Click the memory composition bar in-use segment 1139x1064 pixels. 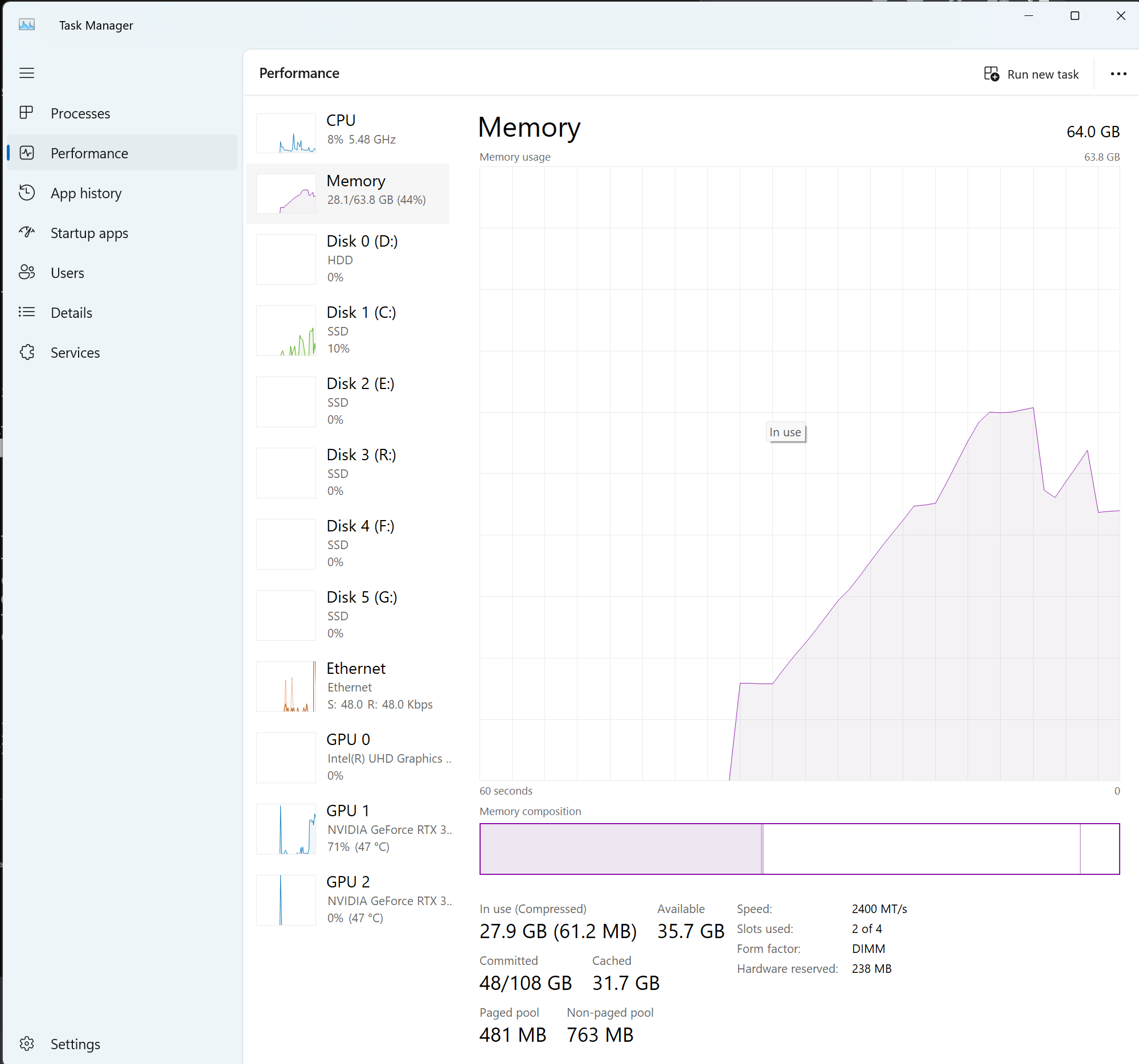click(620, 849)
